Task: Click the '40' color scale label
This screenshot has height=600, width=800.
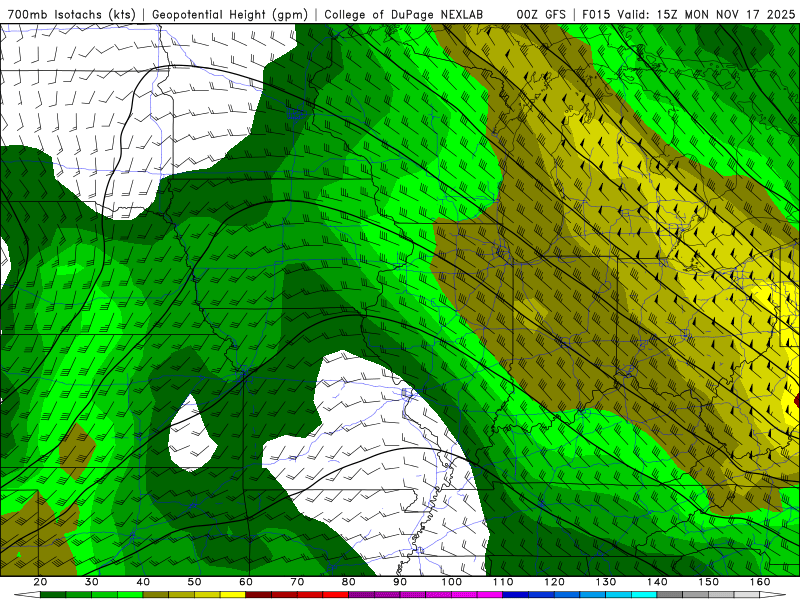Action: point(143,582)
